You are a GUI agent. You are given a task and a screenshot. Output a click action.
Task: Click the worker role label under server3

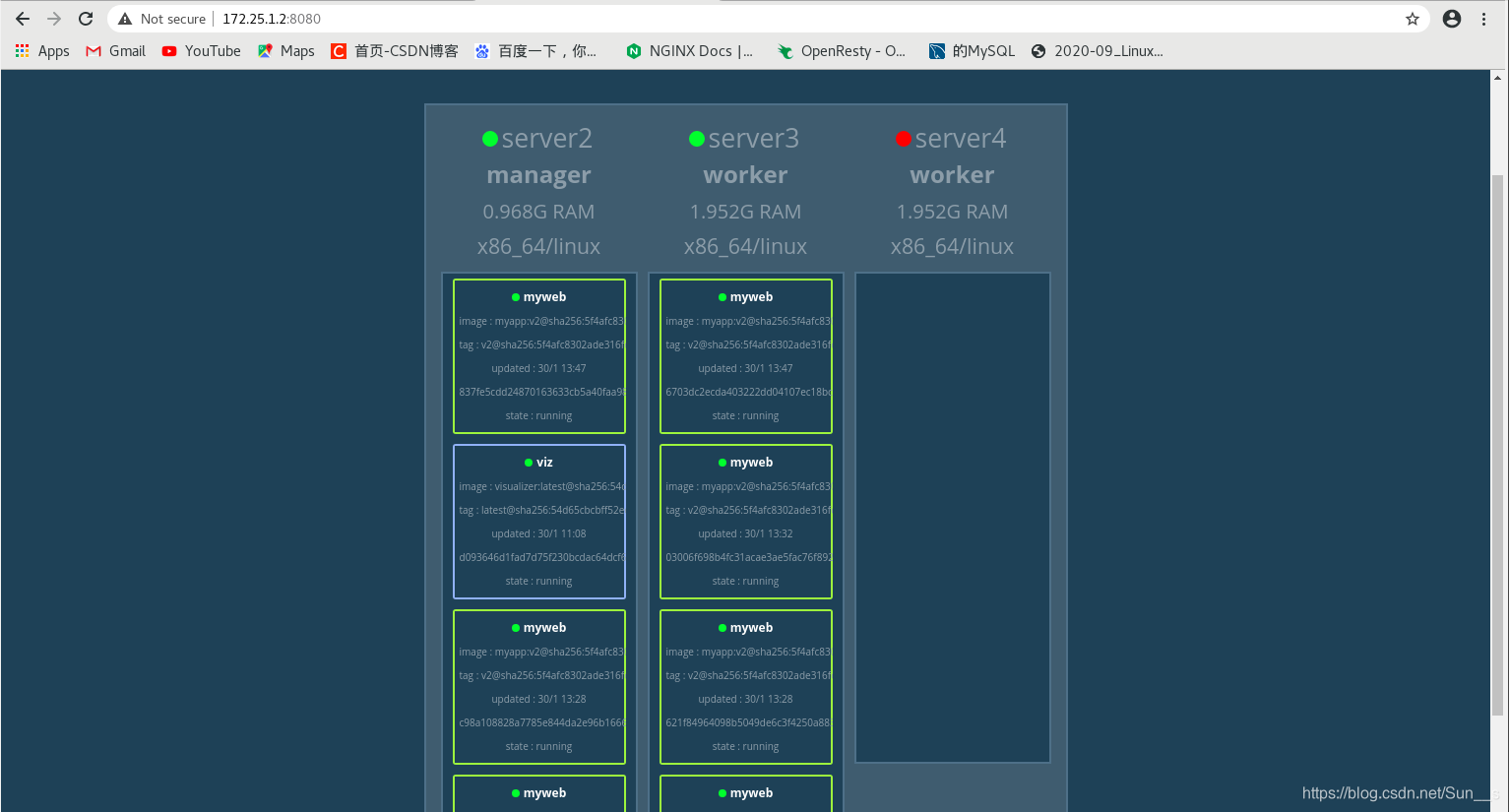point(745,175)
